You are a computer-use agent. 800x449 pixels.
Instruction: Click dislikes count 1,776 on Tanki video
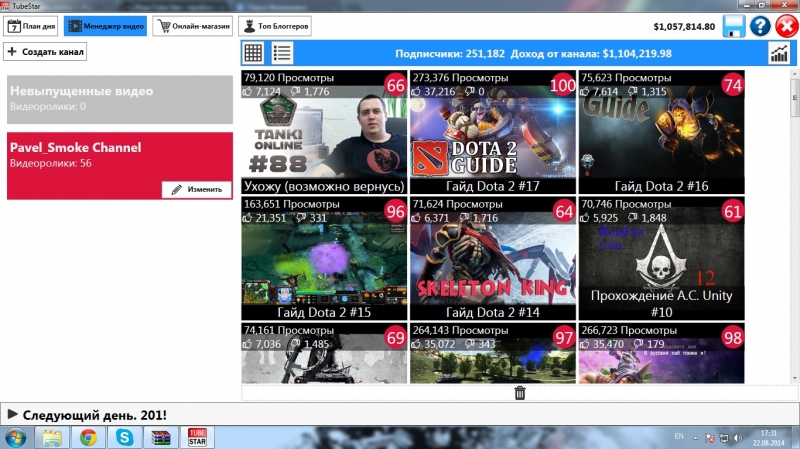[317, 92]
